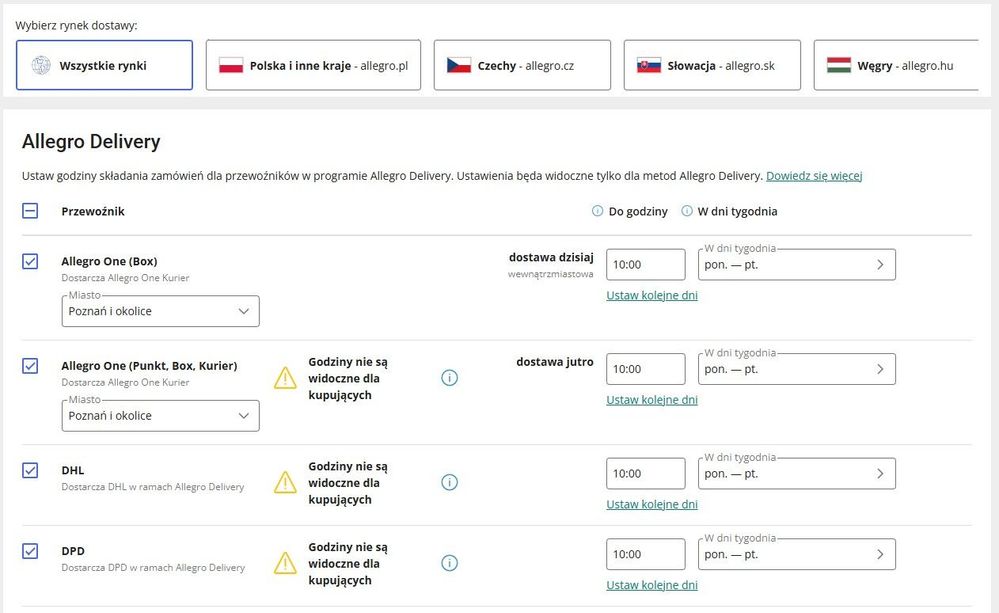Select Słowacja allegro.sk market tab
The width and height of the screenshot is (999, 613).
click(711, 66)
